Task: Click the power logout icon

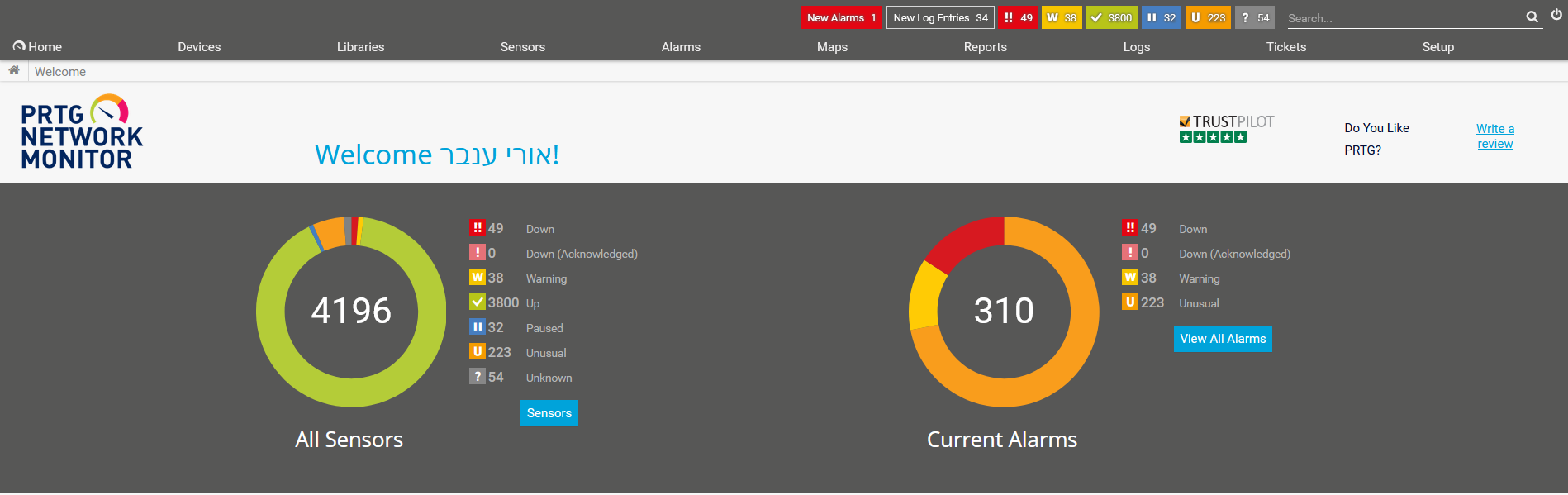Action: [1556, 15]
